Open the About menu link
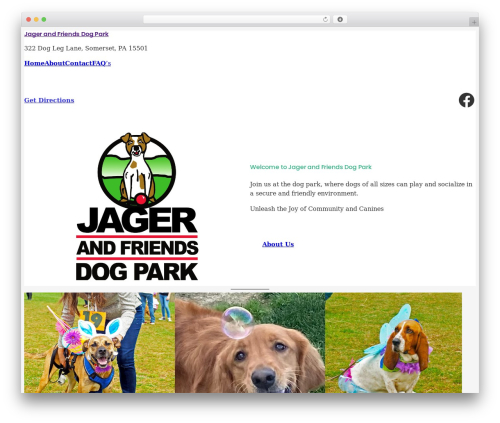This screenshot has width=500, height=423. [55, 63]
